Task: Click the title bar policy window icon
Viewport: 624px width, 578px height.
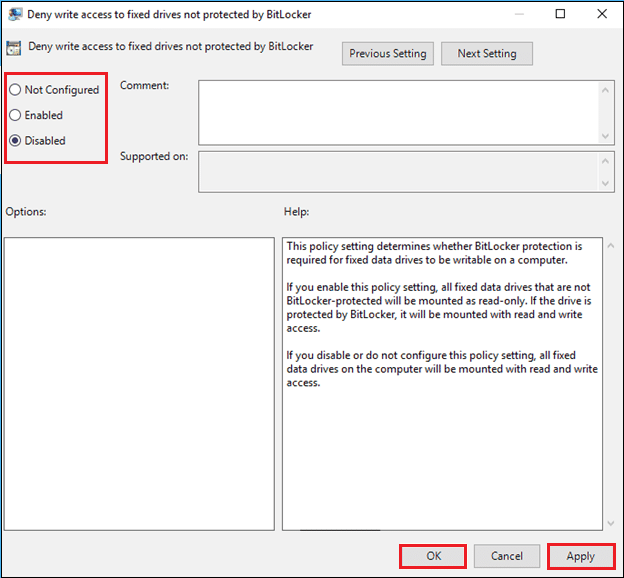Action: coord(13,14)
